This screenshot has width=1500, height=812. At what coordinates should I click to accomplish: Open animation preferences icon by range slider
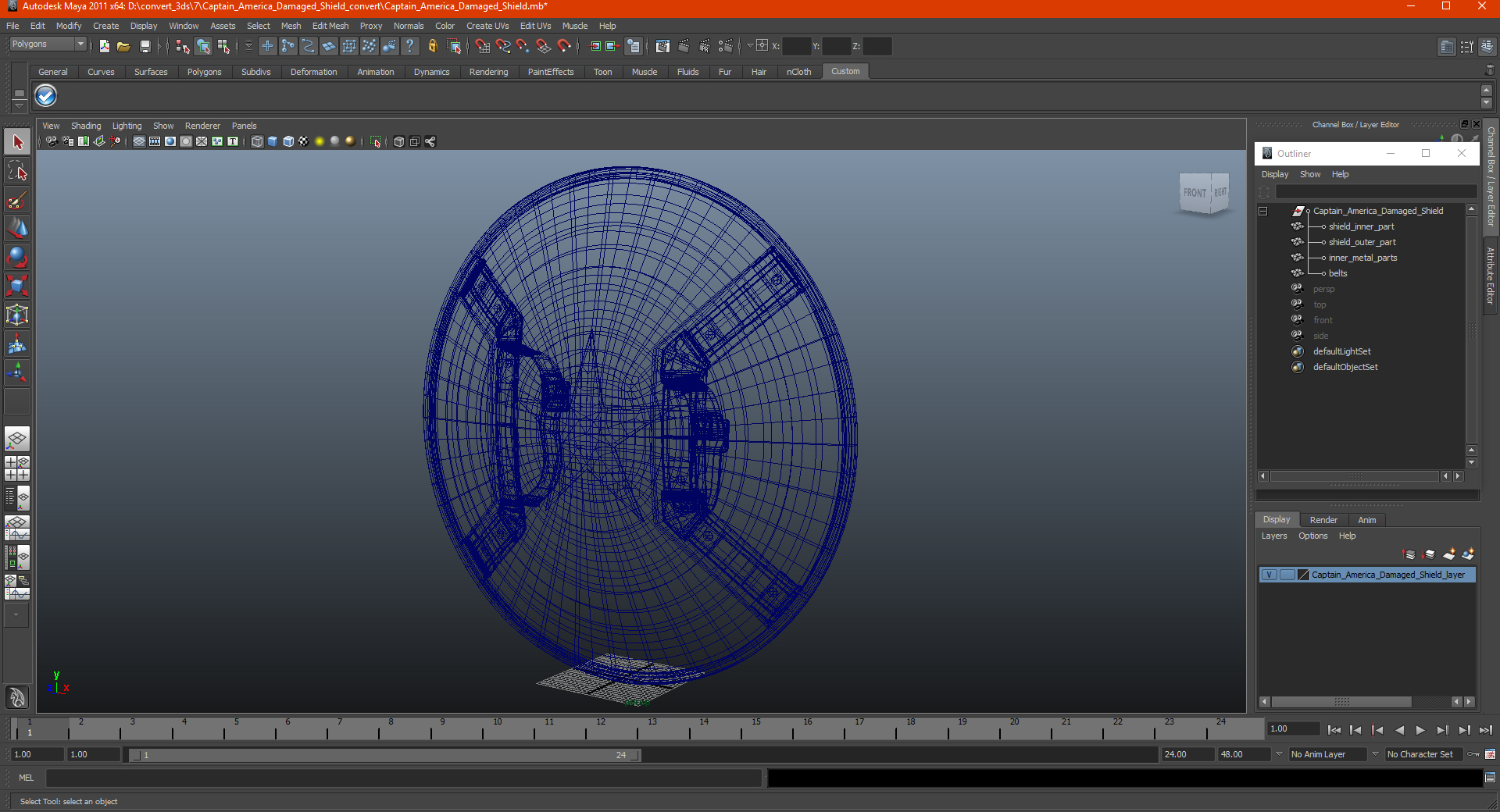(x=1490, y=754)
